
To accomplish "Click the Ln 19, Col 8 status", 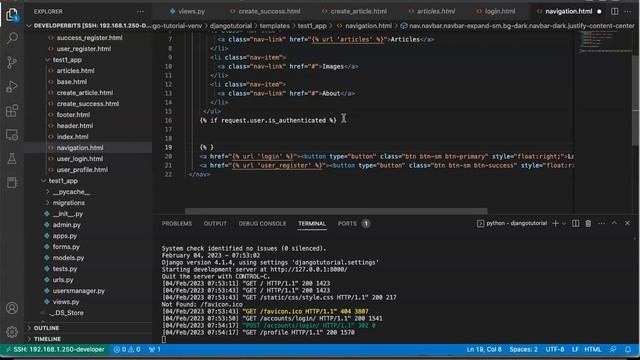I will (484, 349).
